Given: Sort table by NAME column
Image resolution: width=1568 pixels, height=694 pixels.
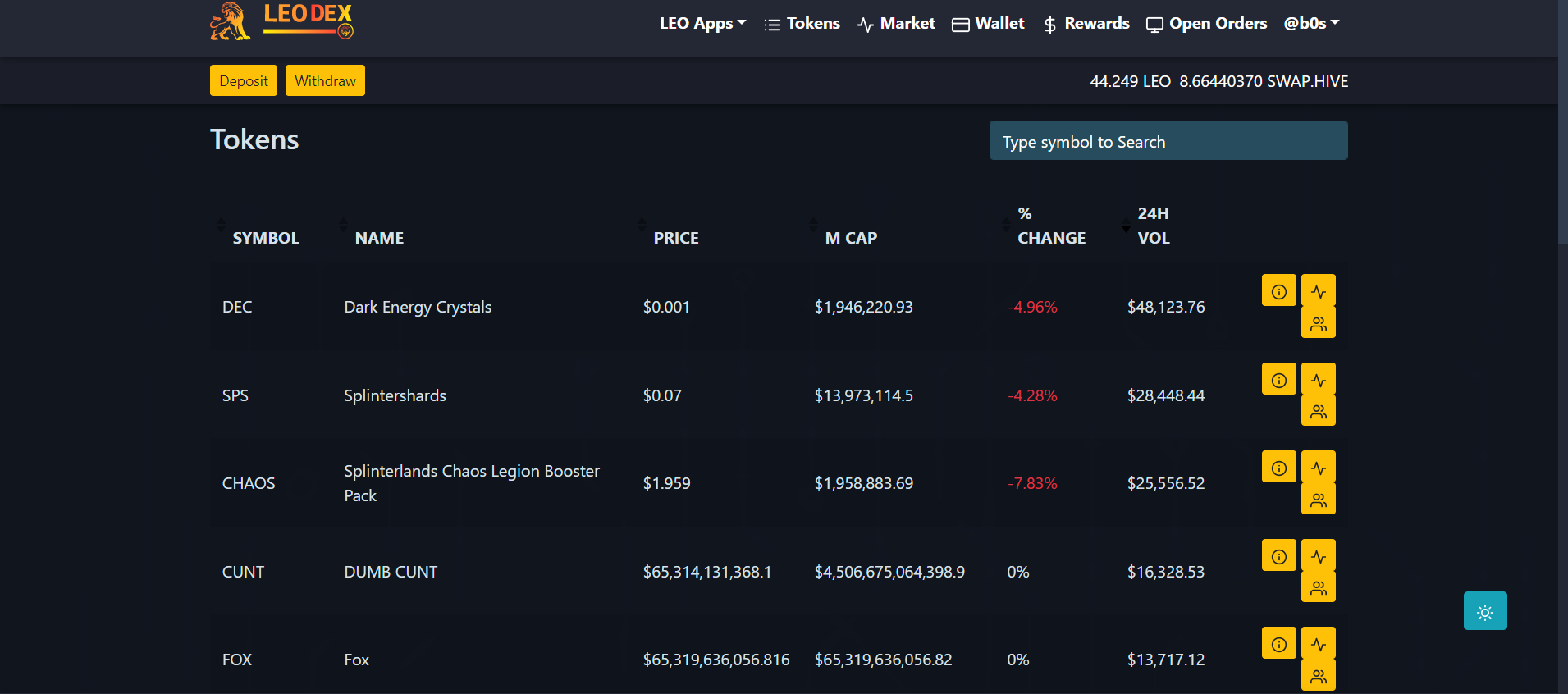Looking at the screenshot, I should point(379,238).
